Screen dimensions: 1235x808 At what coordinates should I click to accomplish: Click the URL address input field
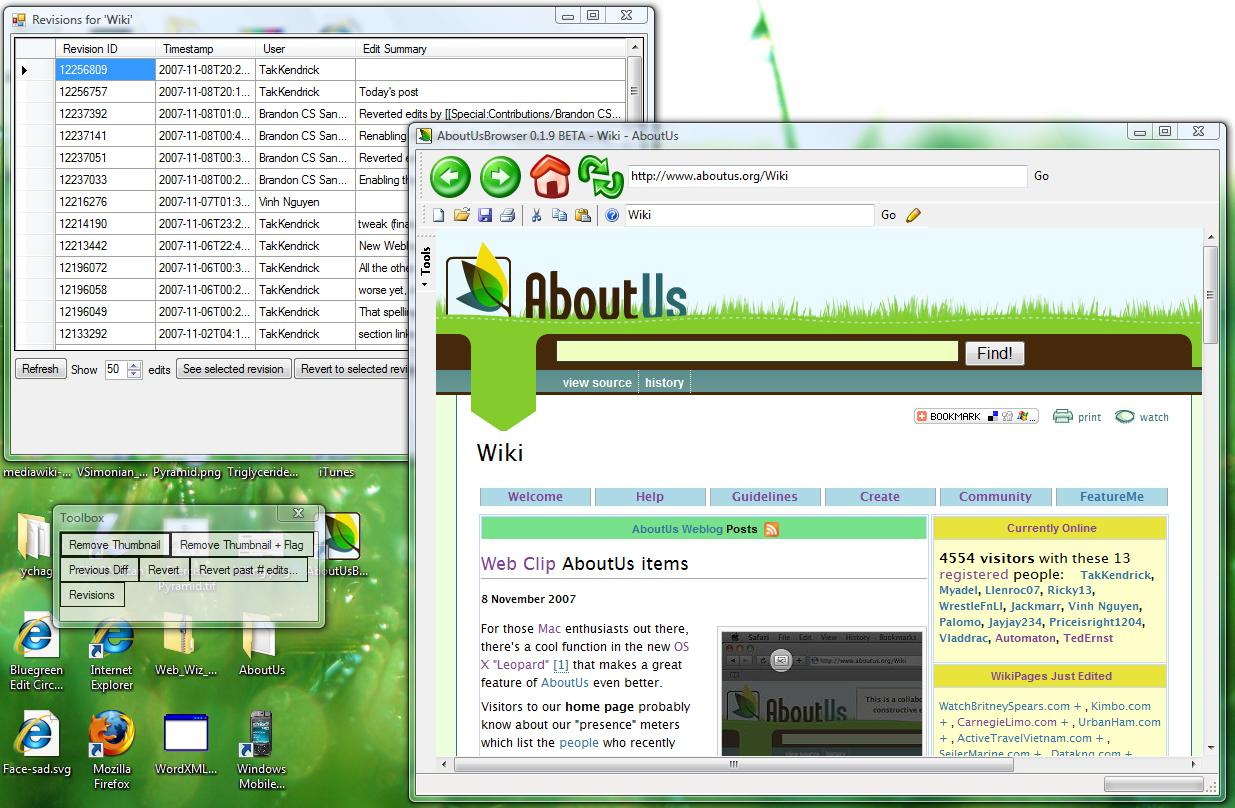point(827,176)
